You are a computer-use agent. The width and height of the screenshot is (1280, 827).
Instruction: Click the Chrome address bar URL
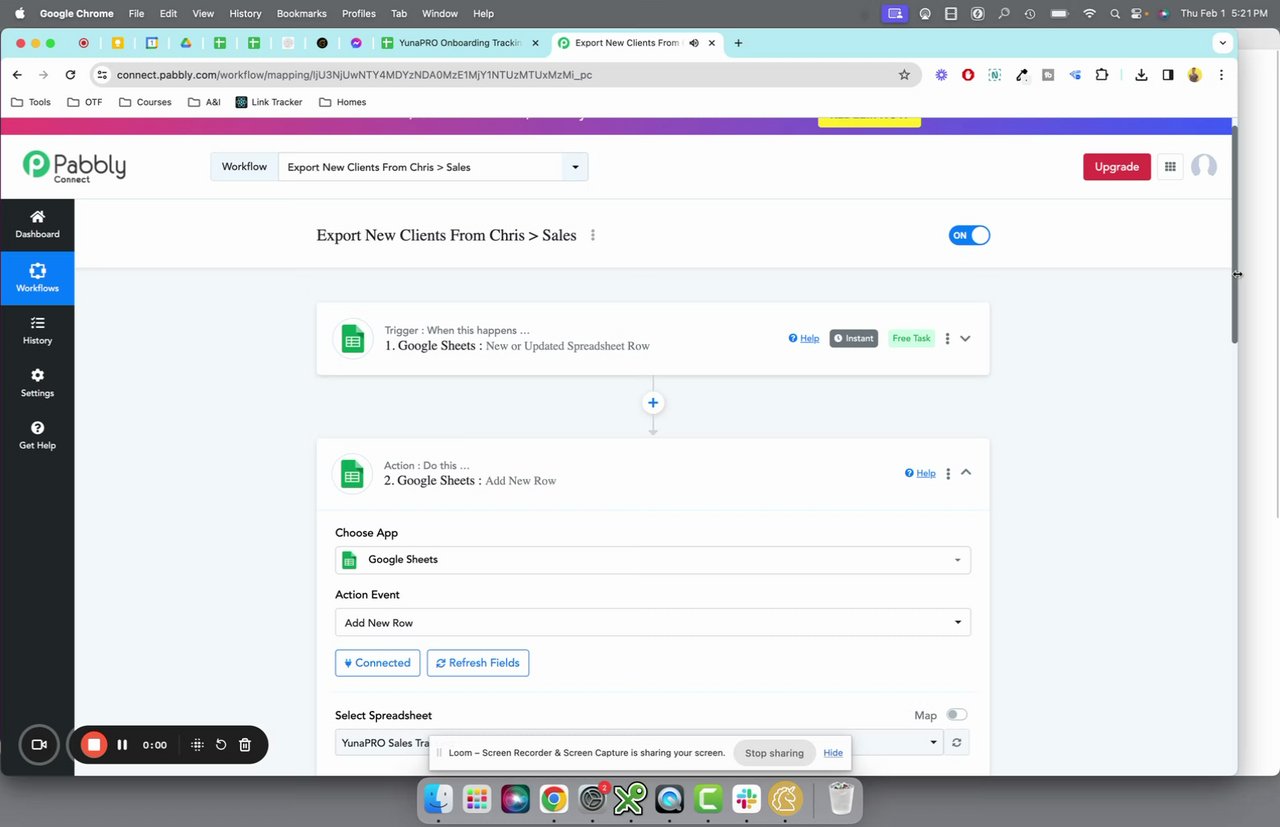[x=354, y=74]
